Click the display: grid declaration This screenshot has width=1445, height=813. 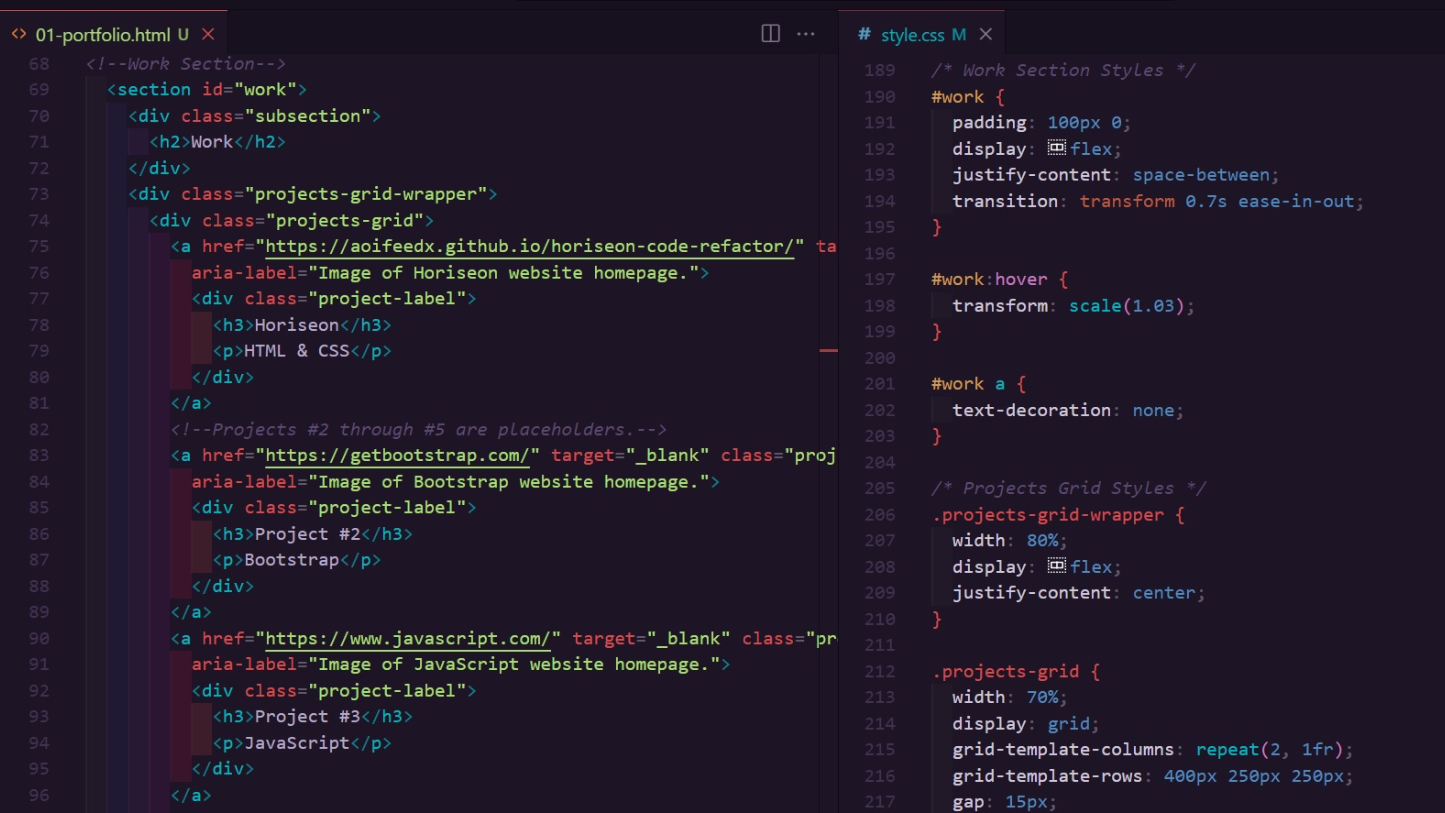click(x=1026, y=723)
